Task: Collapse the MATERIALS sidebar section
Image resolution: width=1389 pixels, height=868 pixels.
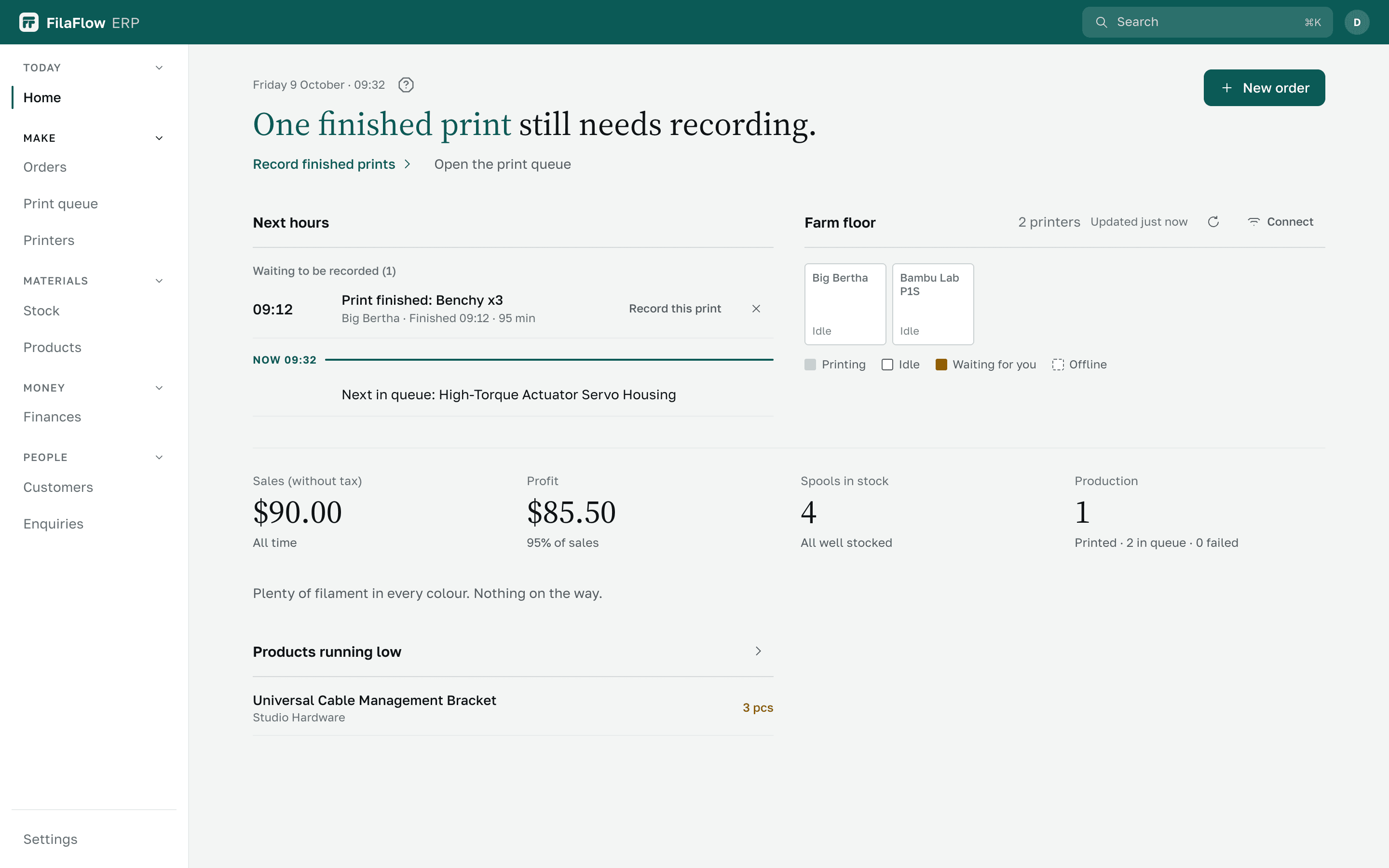Action: point(159,281)
